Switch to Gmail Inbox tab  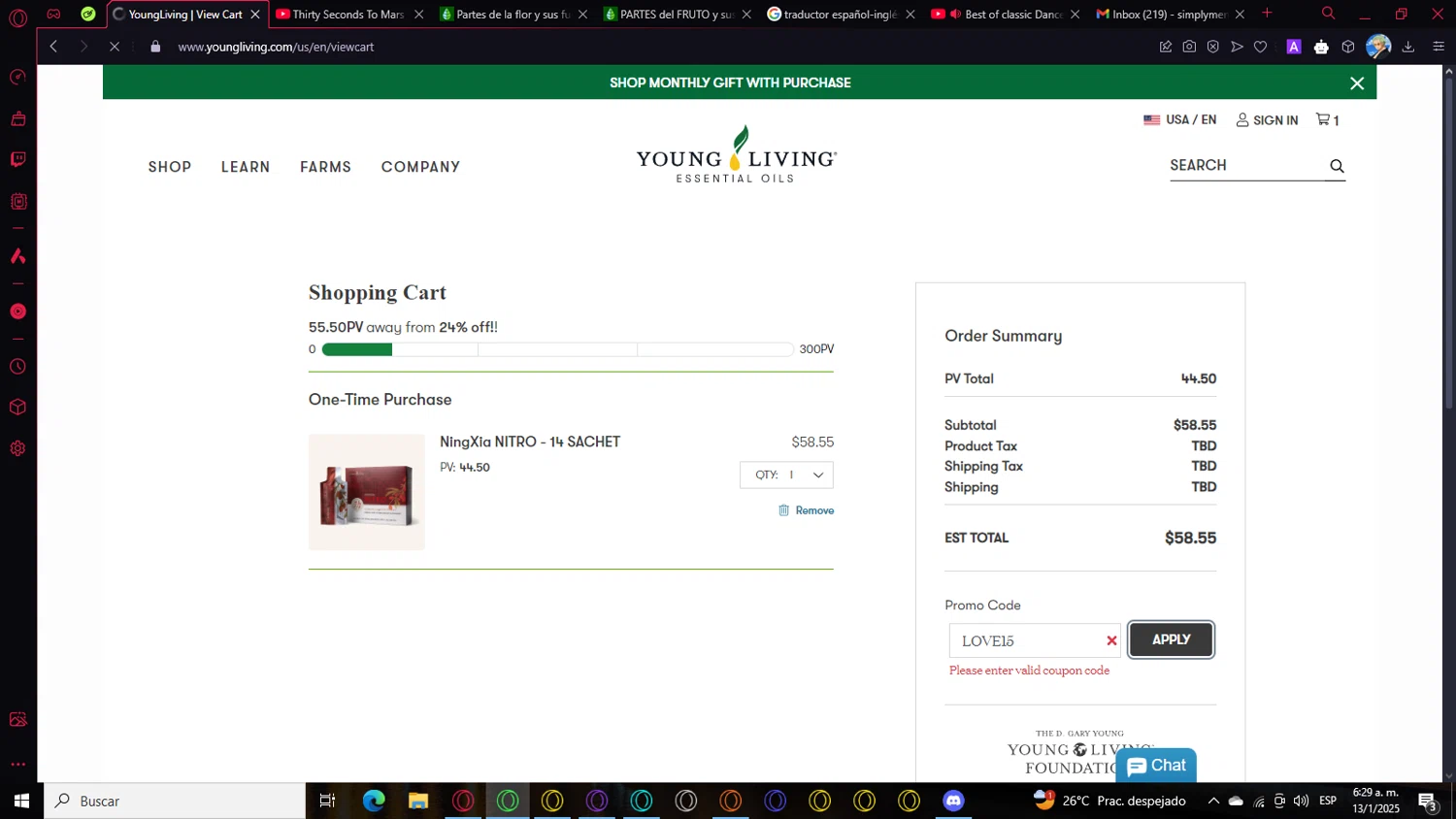(x=1169, y=14)
